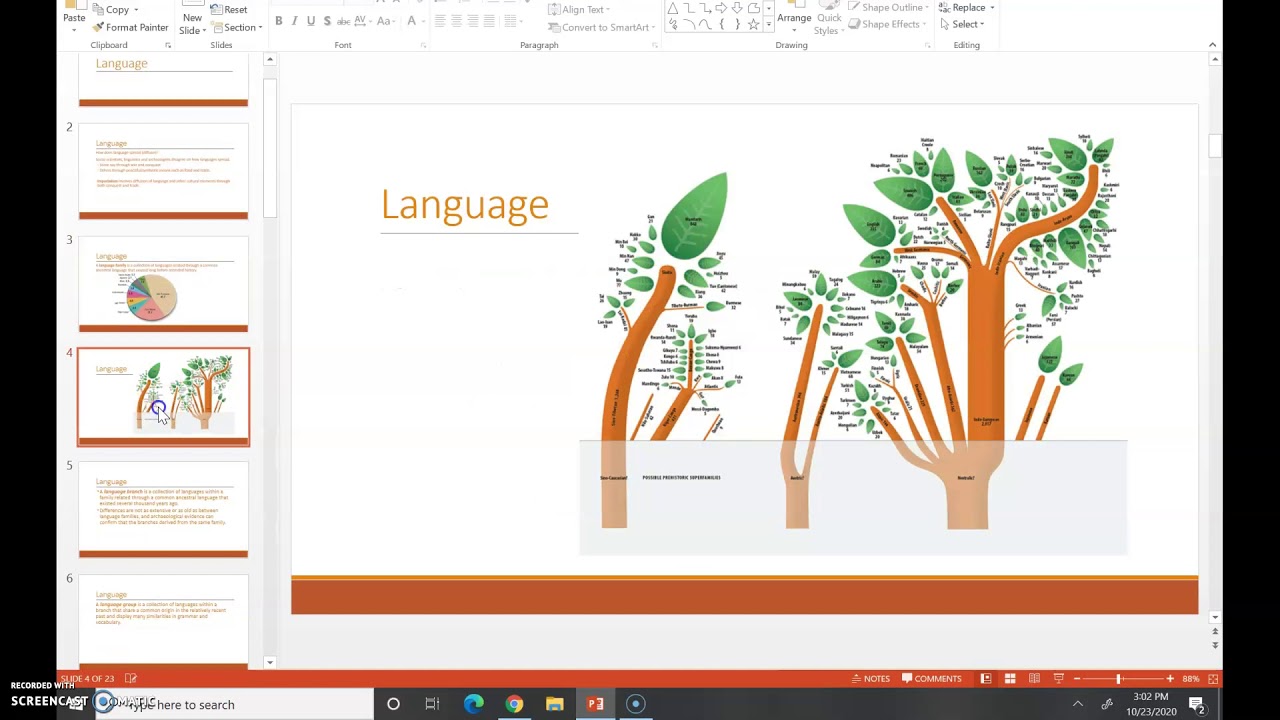Click the Language title text on slide

pos(464,205)
